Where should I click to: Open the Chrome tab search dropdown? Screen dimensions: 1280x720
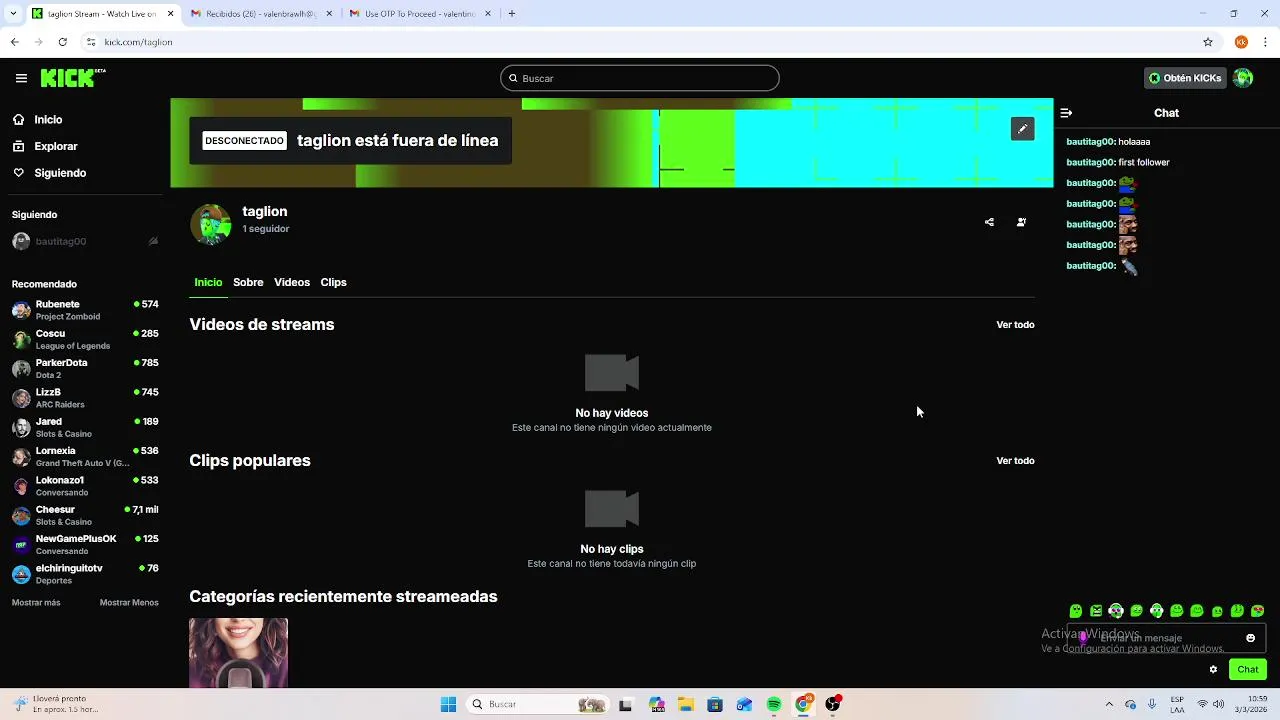pos(13,14)
